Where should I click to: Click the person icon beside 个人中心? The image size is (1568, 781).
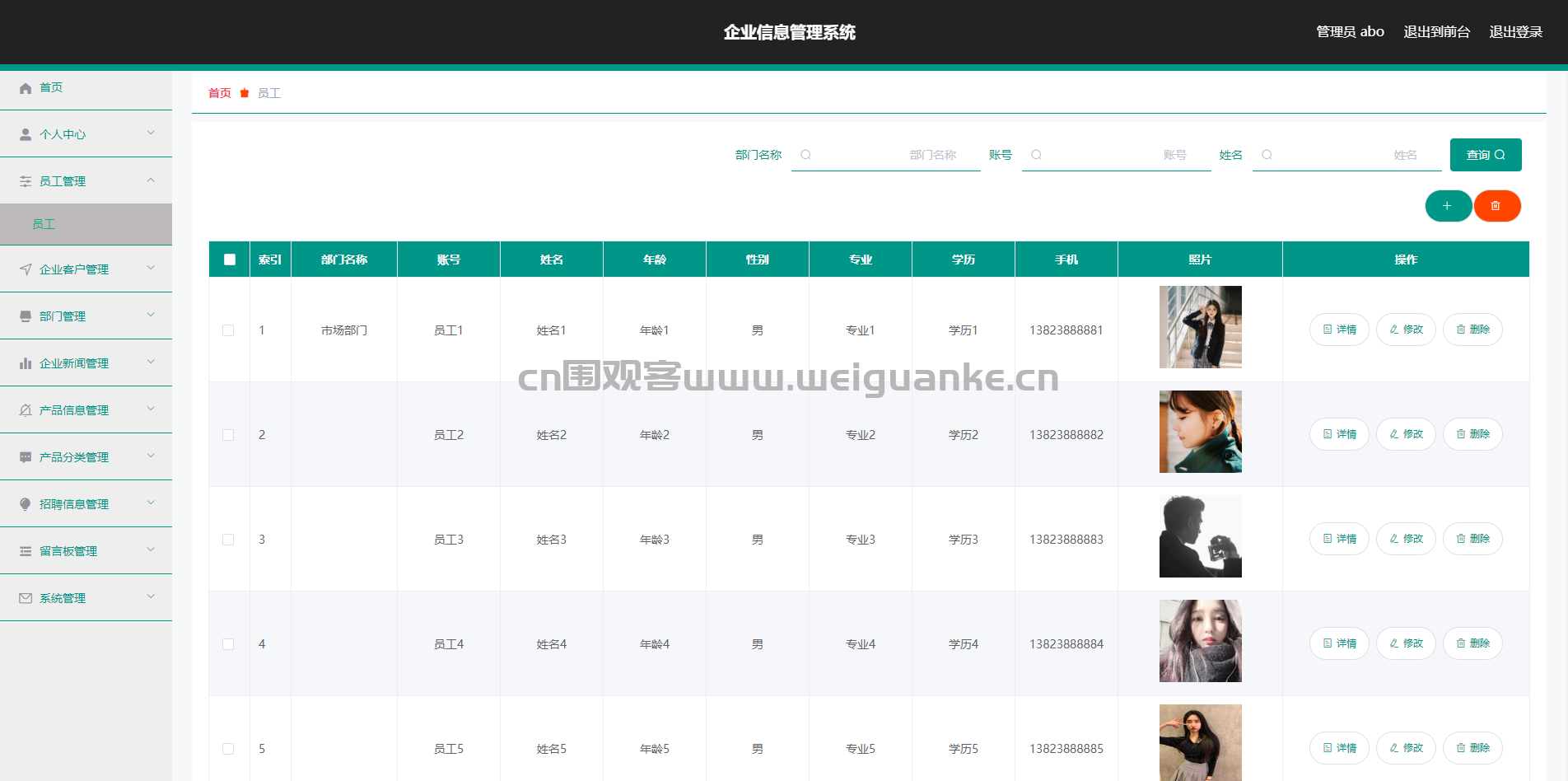[26, 134]
